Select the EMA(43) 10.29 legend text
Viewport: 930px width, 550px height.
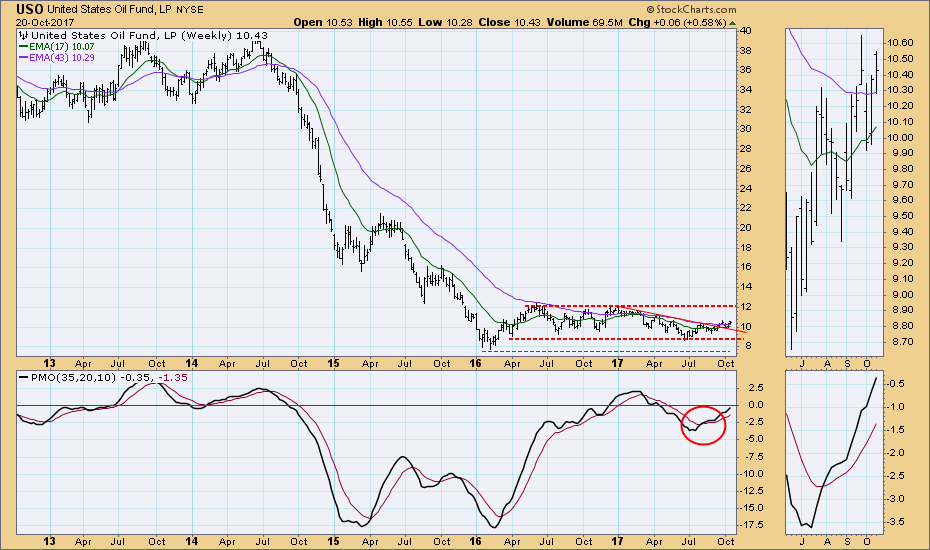[69, 60]
